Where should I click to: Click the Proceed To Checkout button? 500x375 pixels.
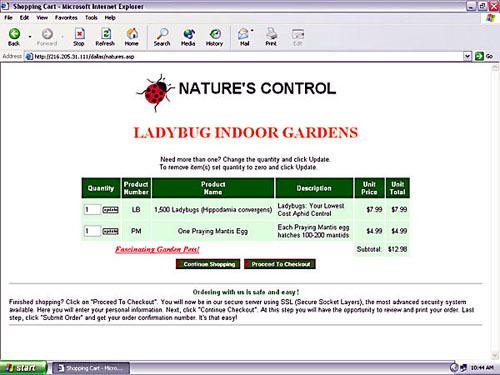pyautogui.click(x=280, y=264)
